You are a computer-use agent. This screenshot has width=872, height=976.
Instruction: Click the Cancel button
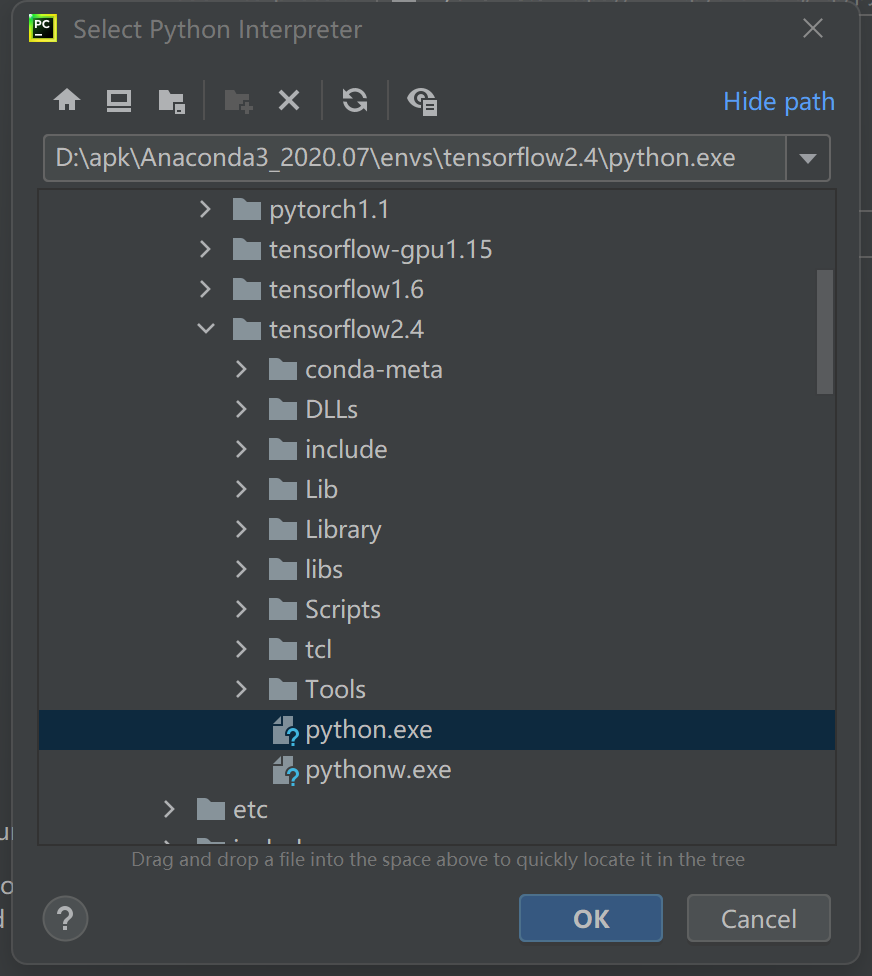759,918
